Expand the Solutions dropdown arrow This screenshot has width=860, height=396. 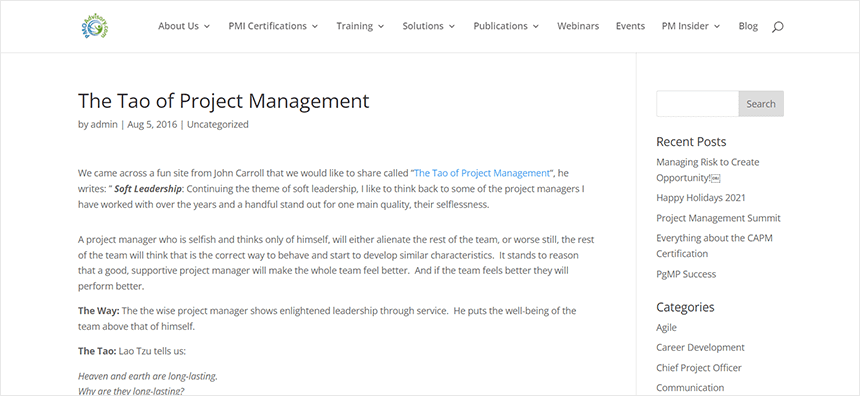[452, 26]
